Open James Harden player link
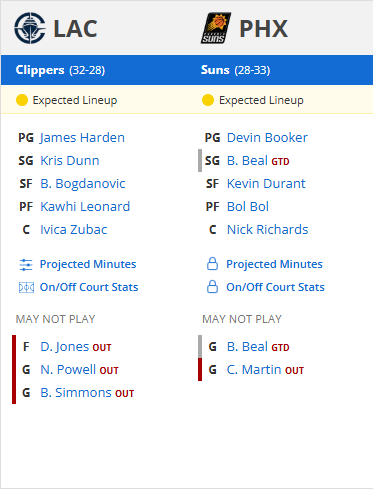 click(82, 138)
